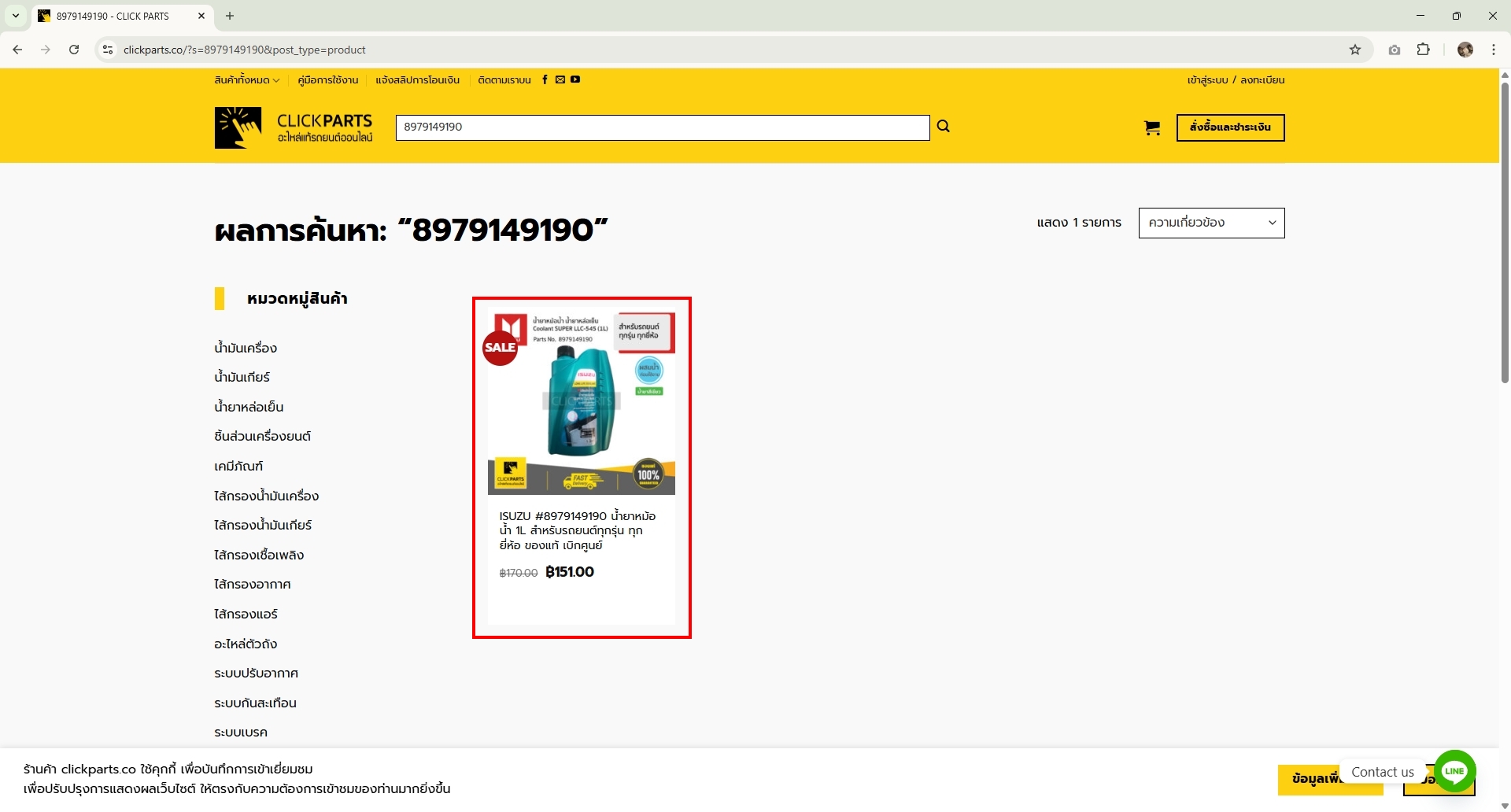Open คู่มือการใช้งาน menu item
1511x812 pixels.
327,80
